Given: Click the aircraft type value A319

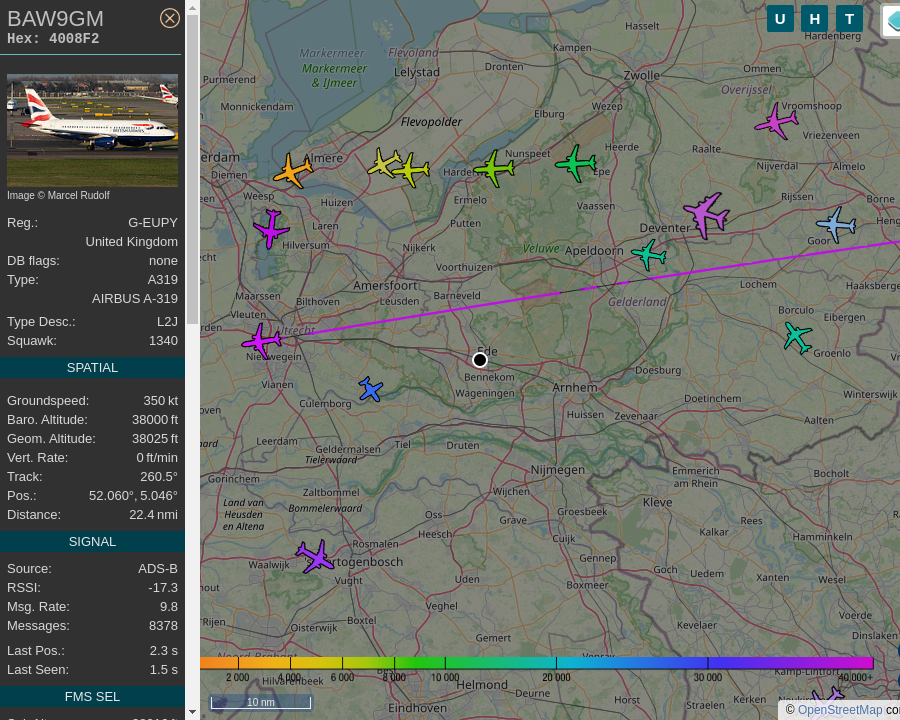Looking at the screenshot, I should pos(162,280).
